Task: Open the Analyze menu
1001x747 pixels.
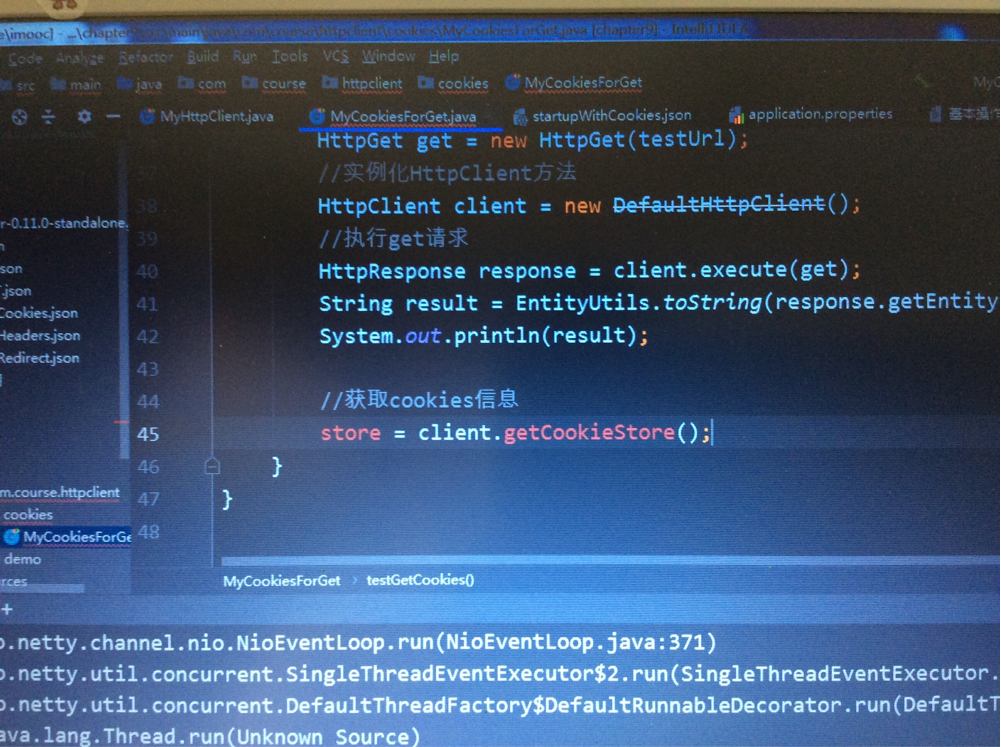Action: coord(80,58)
